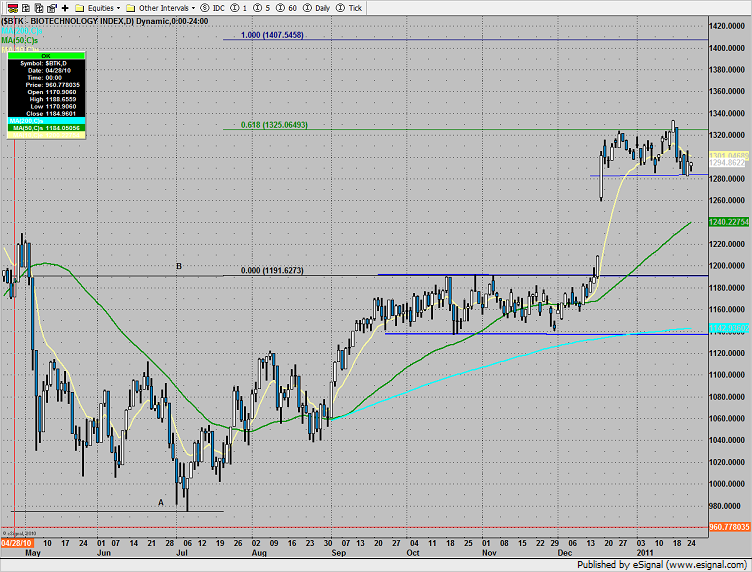This screenshot has height=572, width=752.
Task: Click the Other Intervals folder icon
Action: pyautogui.click(x=131, y=7)
